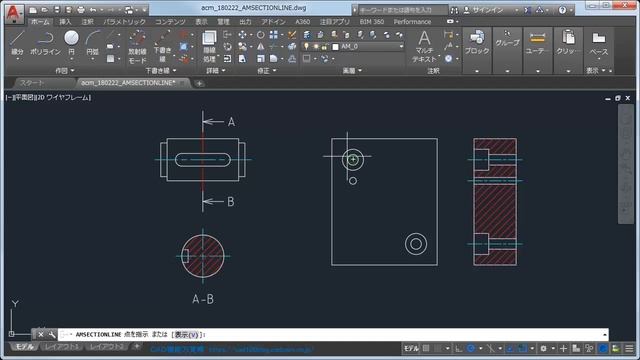This screenshot has width=640, height=360.
Task: Switch to the コンテンツ ribbon tab
Action: (170, 22)
